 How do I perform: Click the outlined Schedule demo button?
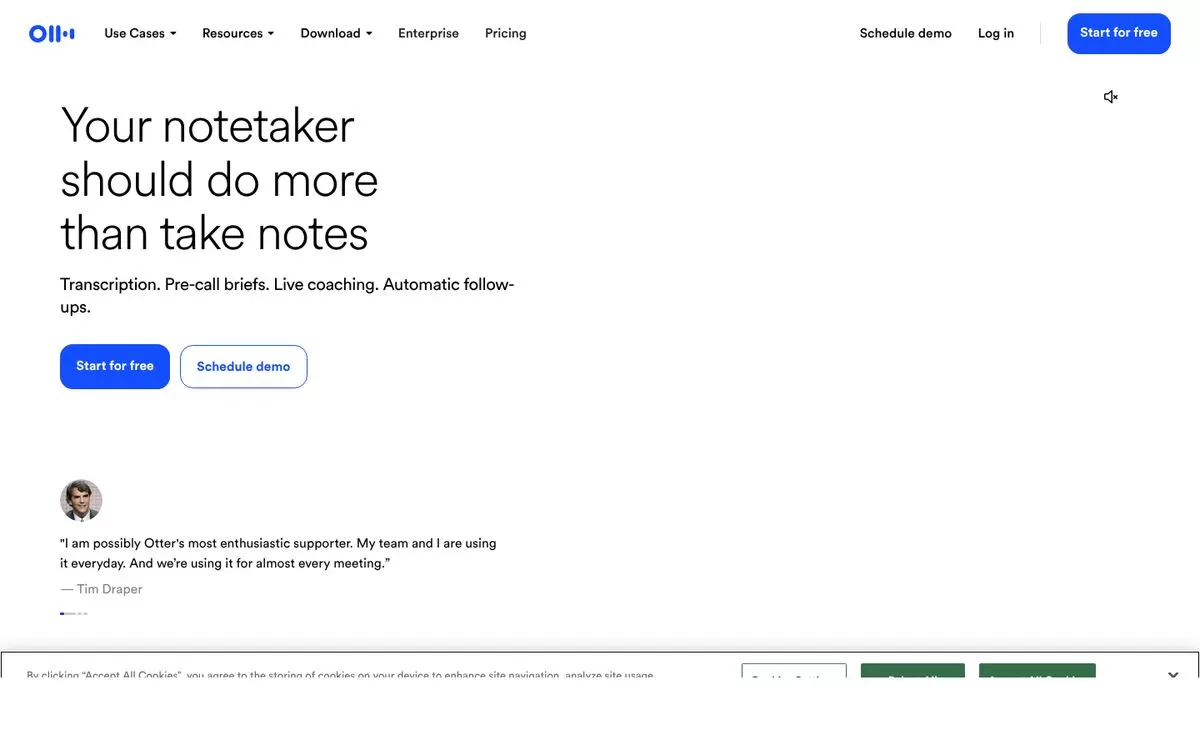pyautogui.click(x=244, y=366)
